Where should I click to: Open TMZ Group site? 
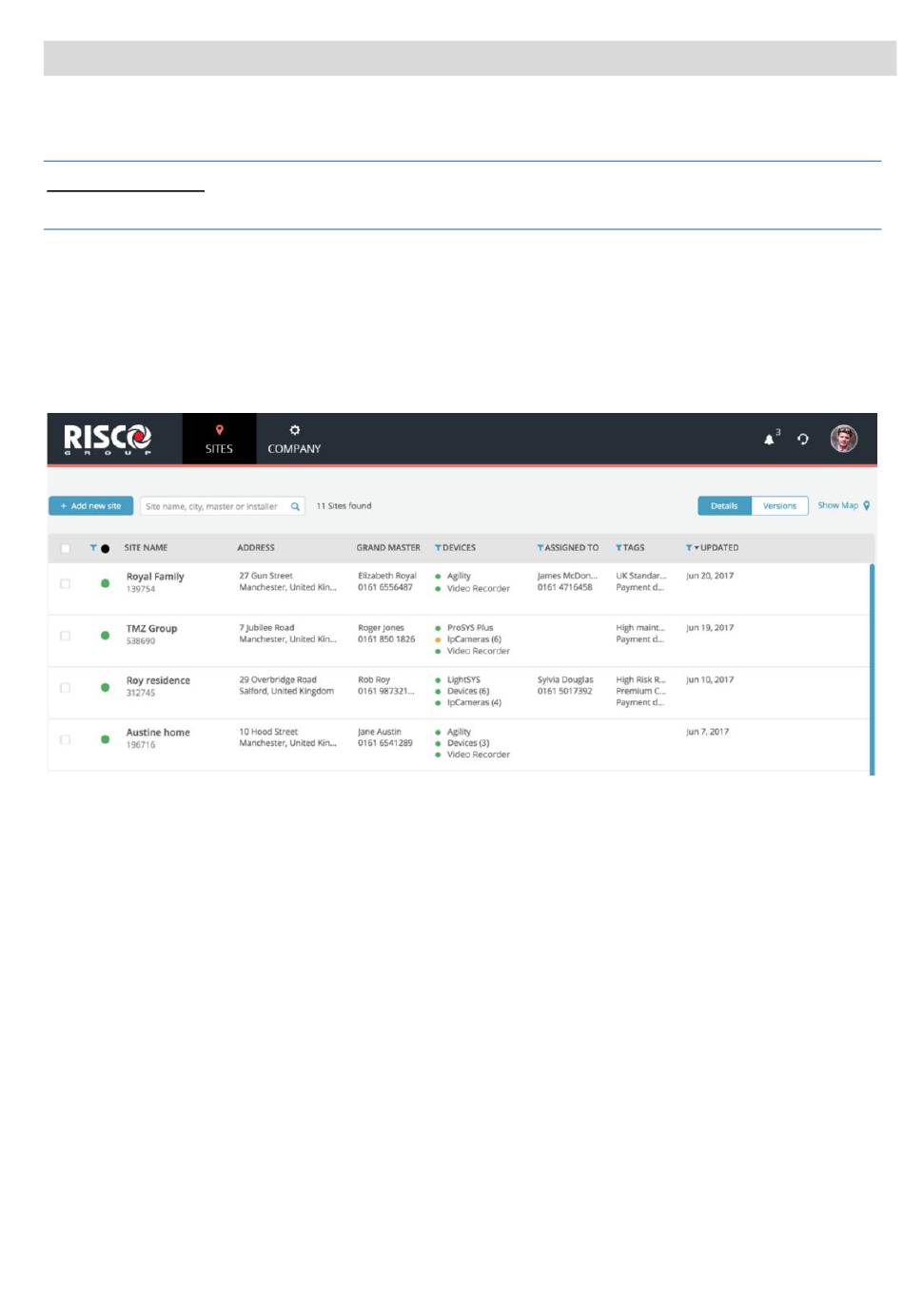click(x=151, y=629)
